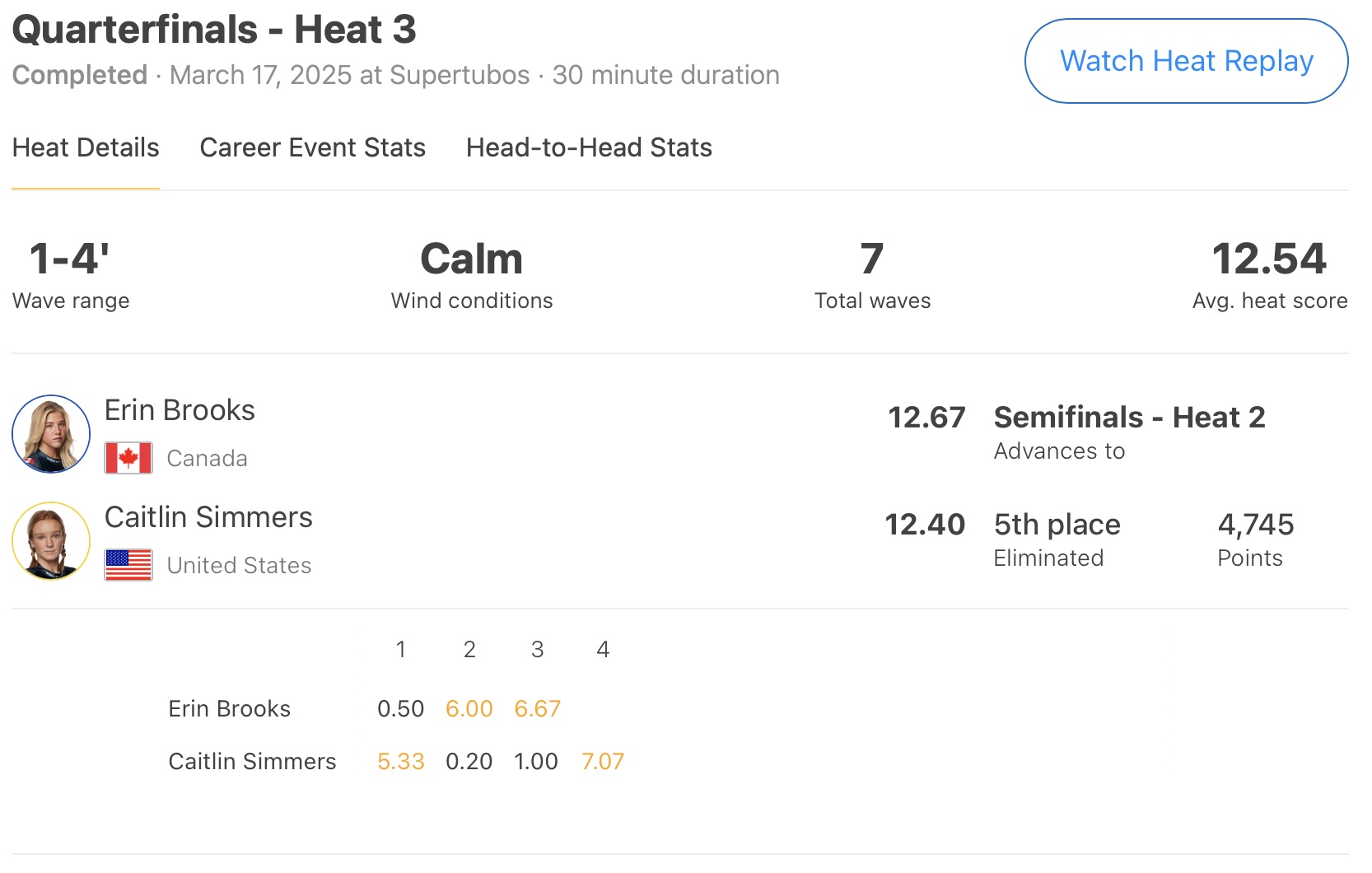Click Caitlin Simmers' 7.07 wave score
The height and width of the screenshot is (873, 1372).
pyautogui.click(x=603, y=762)
